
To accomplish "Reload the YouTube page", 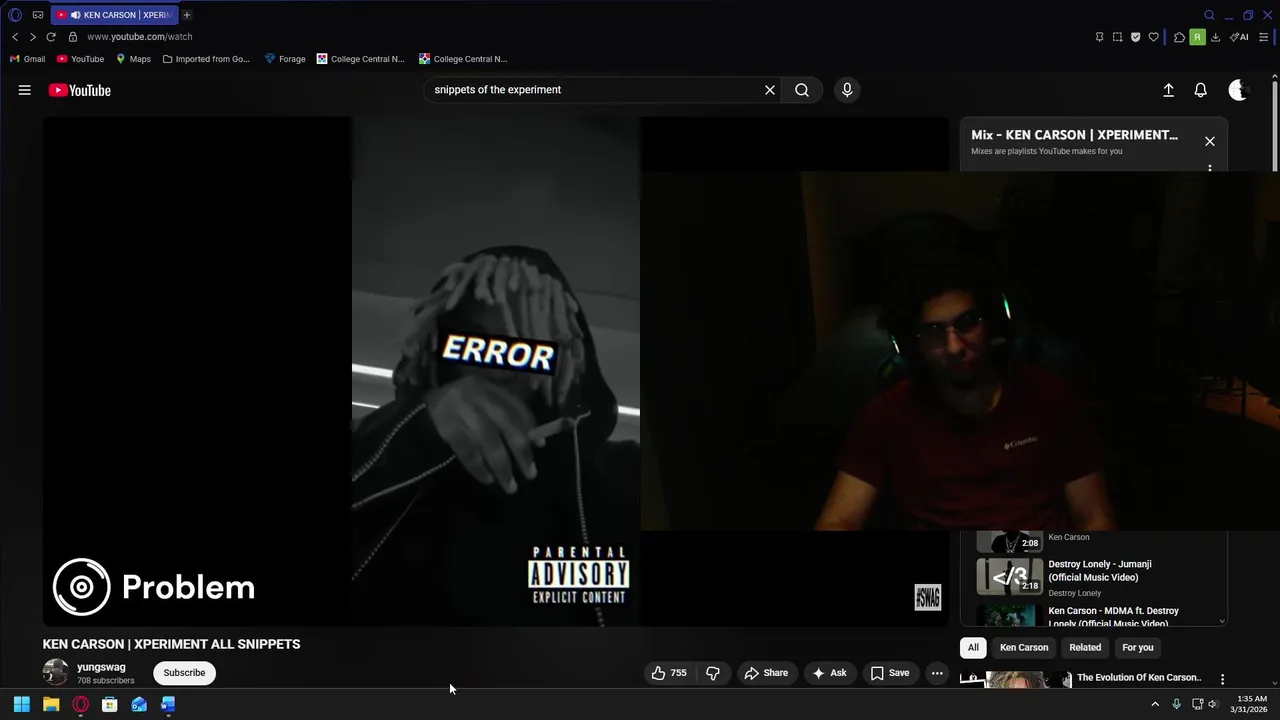I will [x=51, y=37].
